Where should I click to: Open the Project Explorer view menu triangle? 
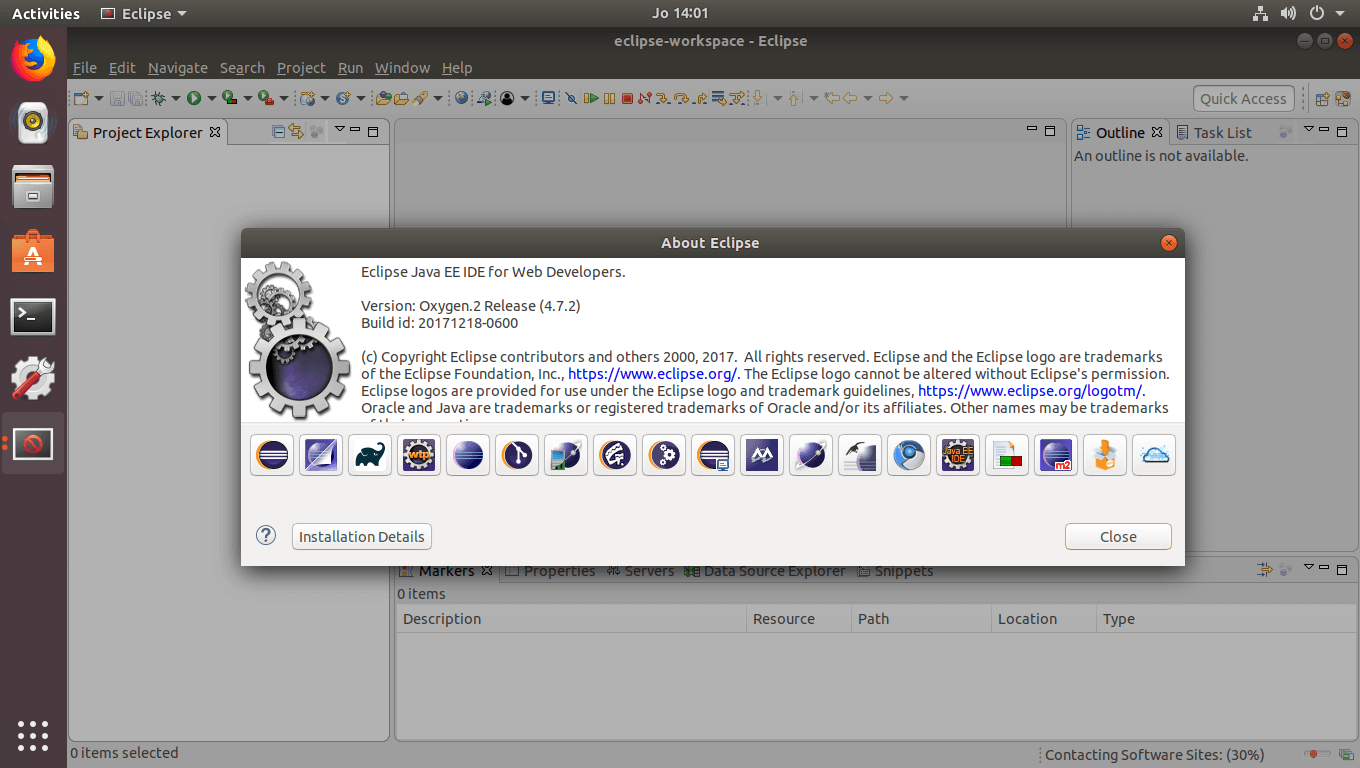point(339,129)
